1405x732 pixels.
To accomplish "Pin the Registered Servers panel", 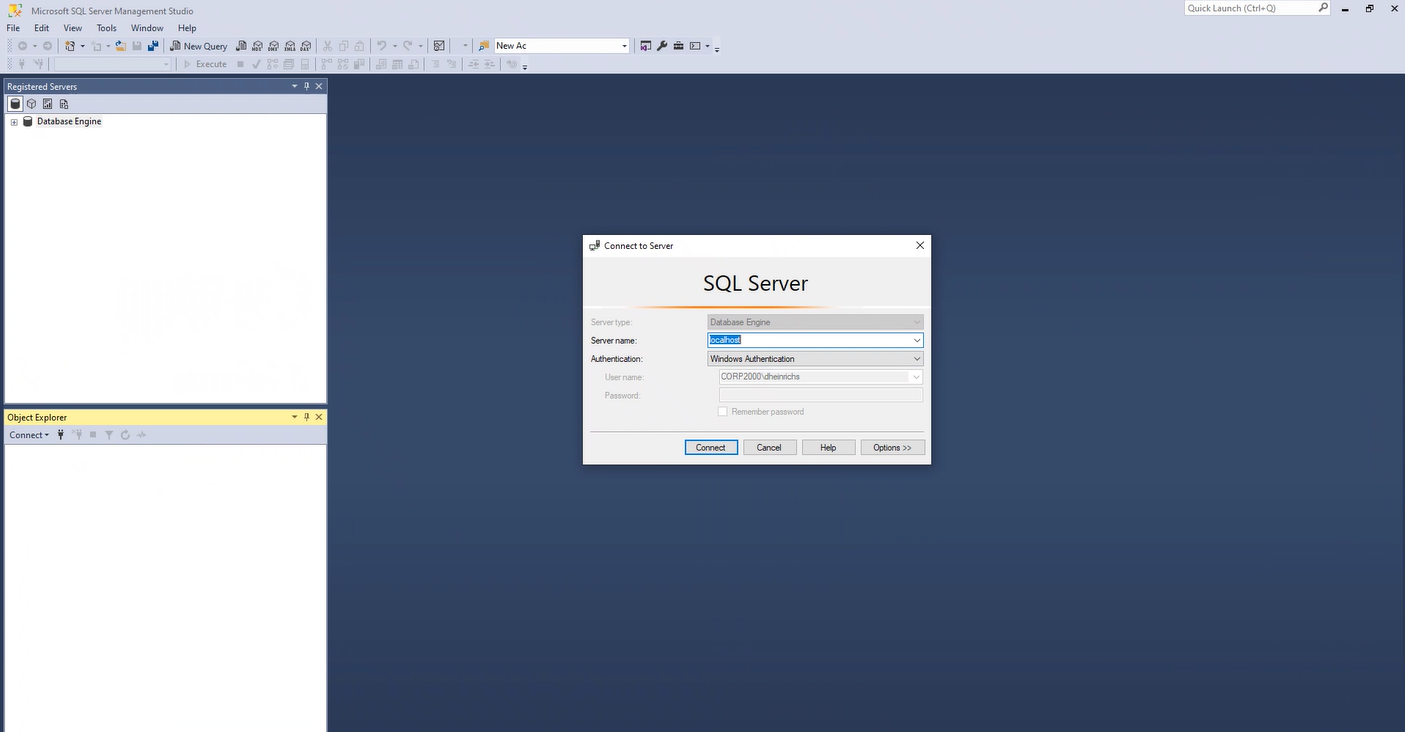I will [x=307, y=86].
